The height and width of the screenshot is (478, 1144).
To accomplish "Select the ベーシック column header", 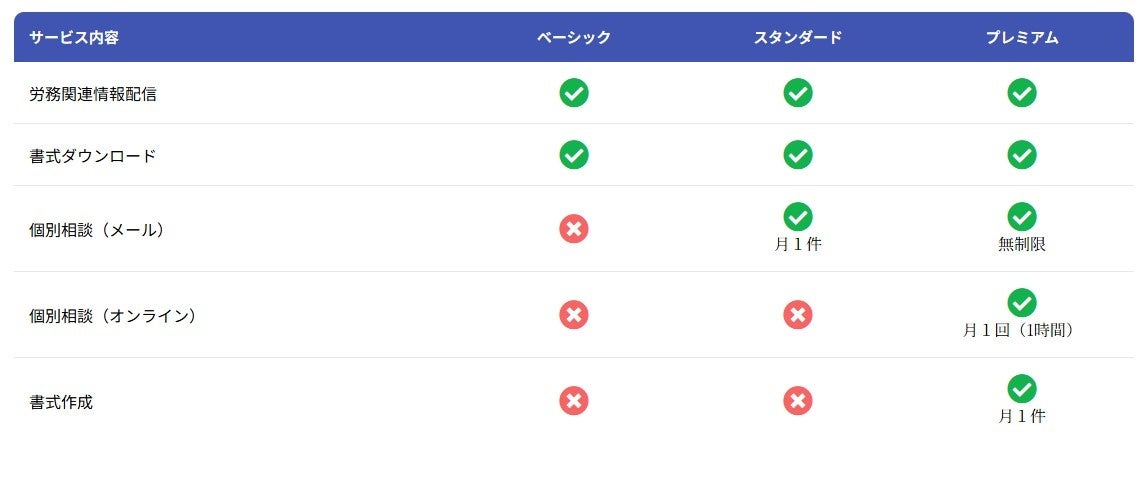I will (x=574, y=38).
